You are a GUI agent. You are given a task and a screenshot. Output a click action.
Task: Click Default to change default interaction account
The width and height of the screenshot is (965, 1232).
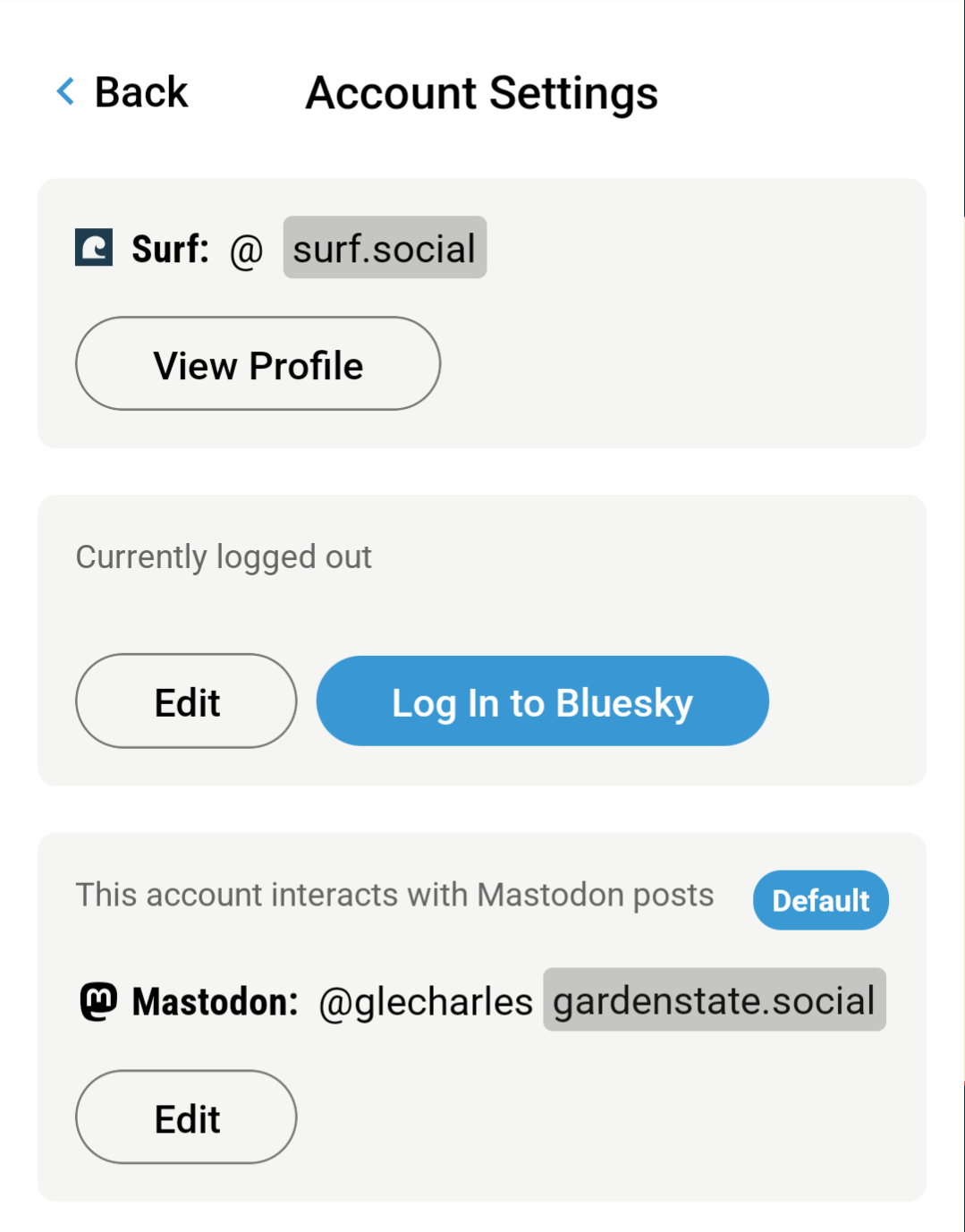(820, 900)
